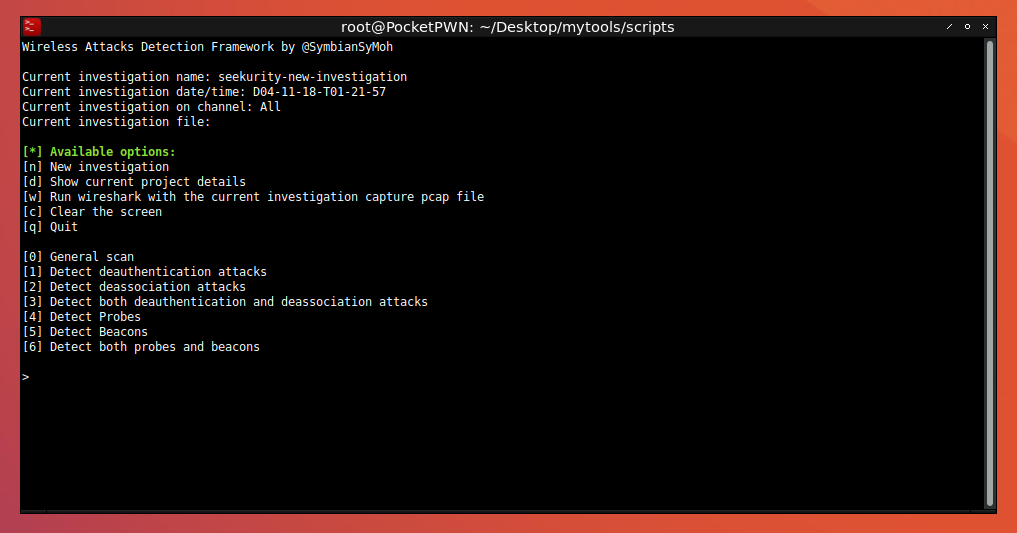Click the '[5] Detect Beacons' line
The width and height of the screenshot is (1017, 533).
[85, 331]
